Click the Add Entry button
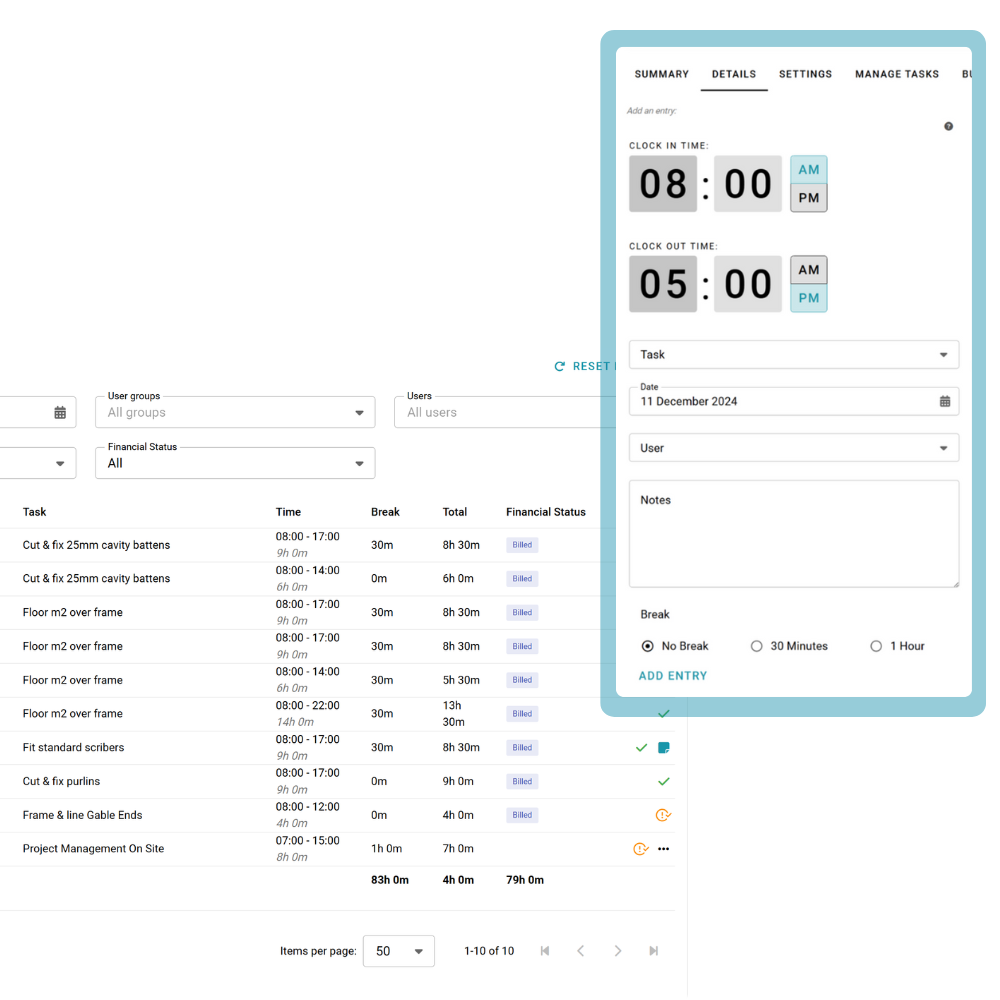Image resolution: width=1000 pixels, height=1000 pixels. pyautogui.click(x=673, y=675)
